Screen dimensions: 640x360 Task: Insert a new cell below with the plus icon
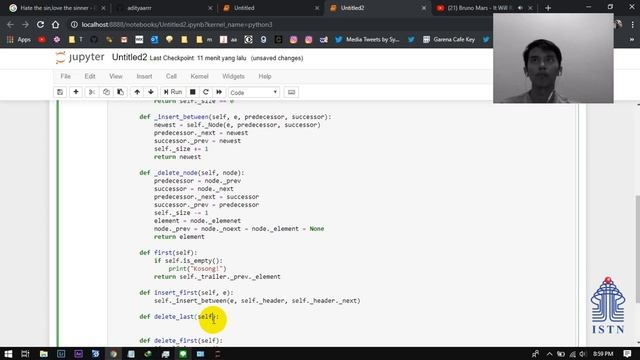pyautogui.click(x=76, y=92)
